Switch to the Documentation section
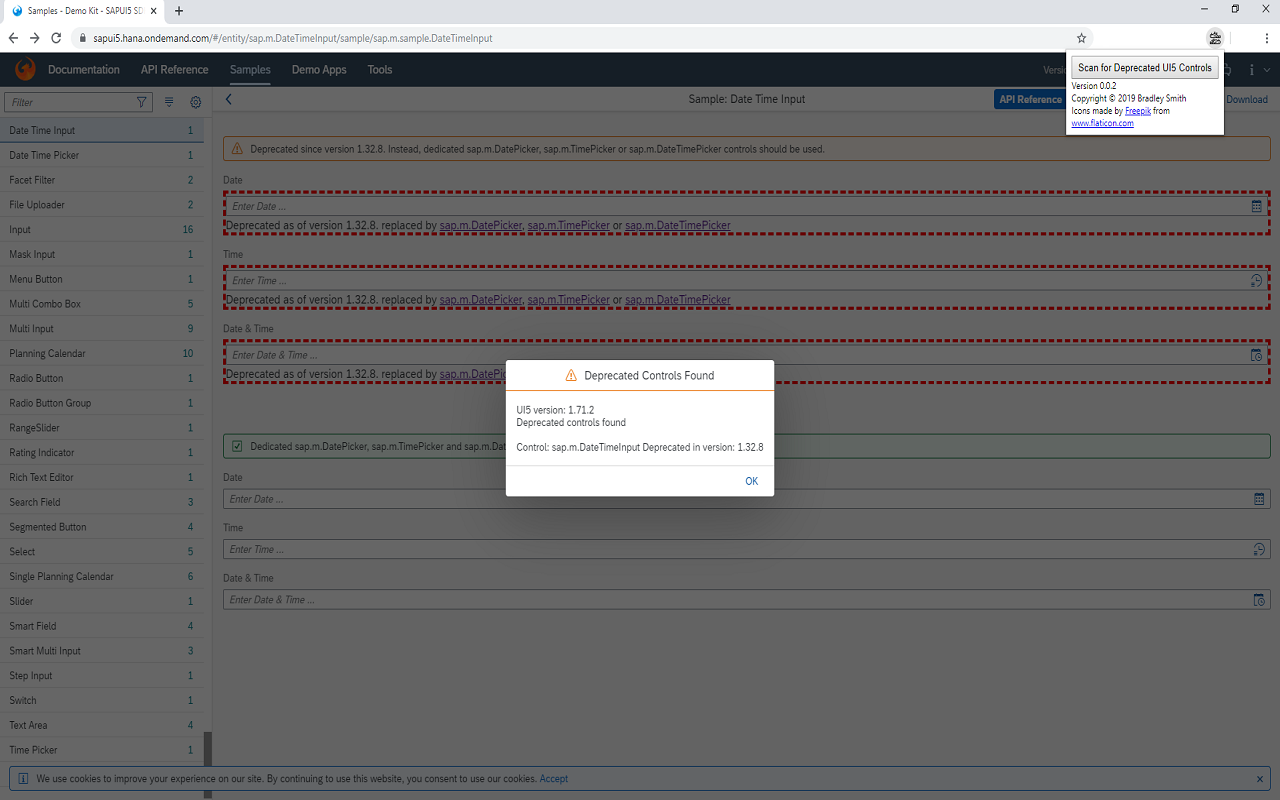This screenshot has width=1280, height=800. (x=84, y=70)
